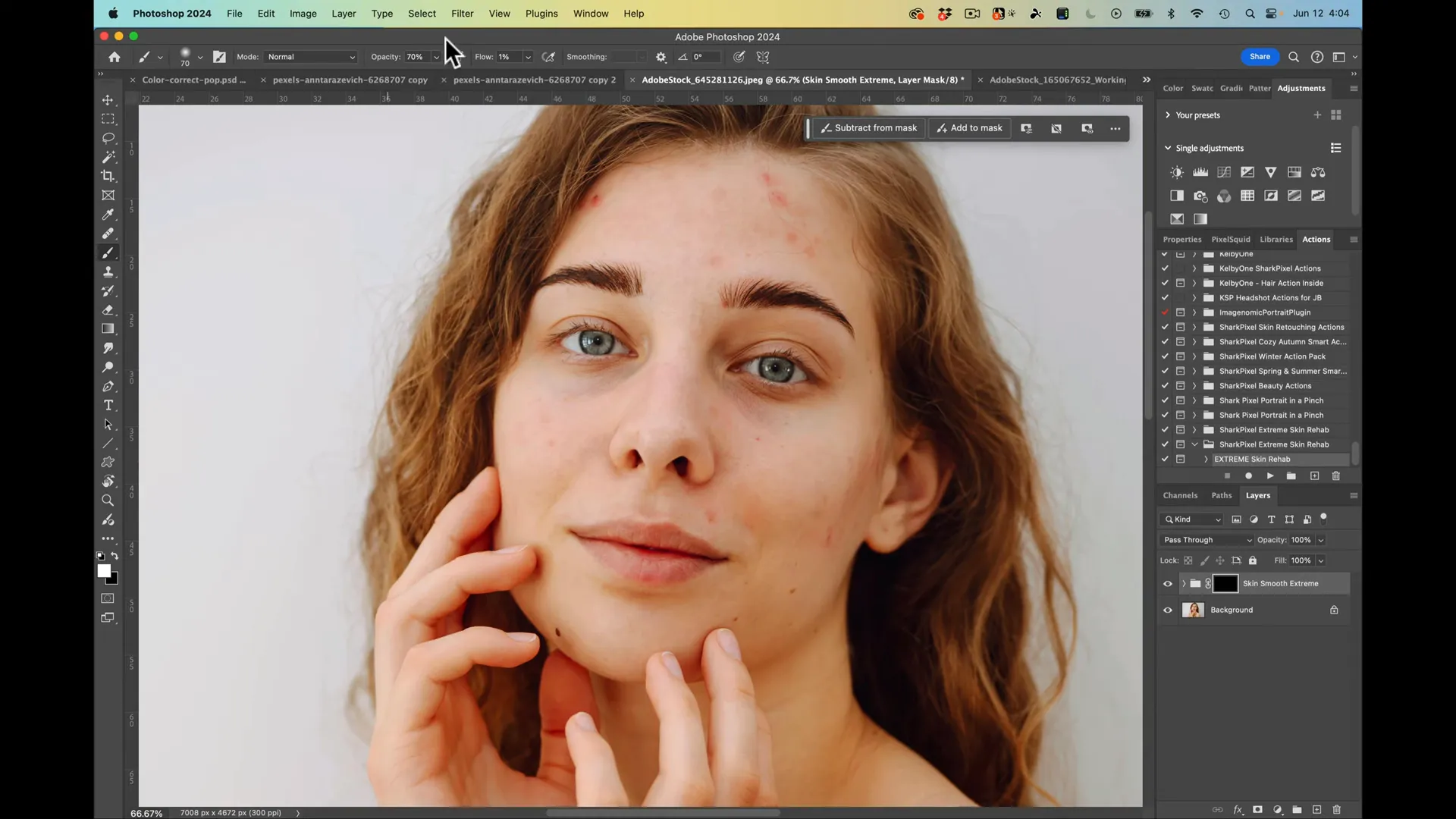The width and height of the screenshot is (1456, 819).
Task: Select the Move tool
Action: click(108, 100)
